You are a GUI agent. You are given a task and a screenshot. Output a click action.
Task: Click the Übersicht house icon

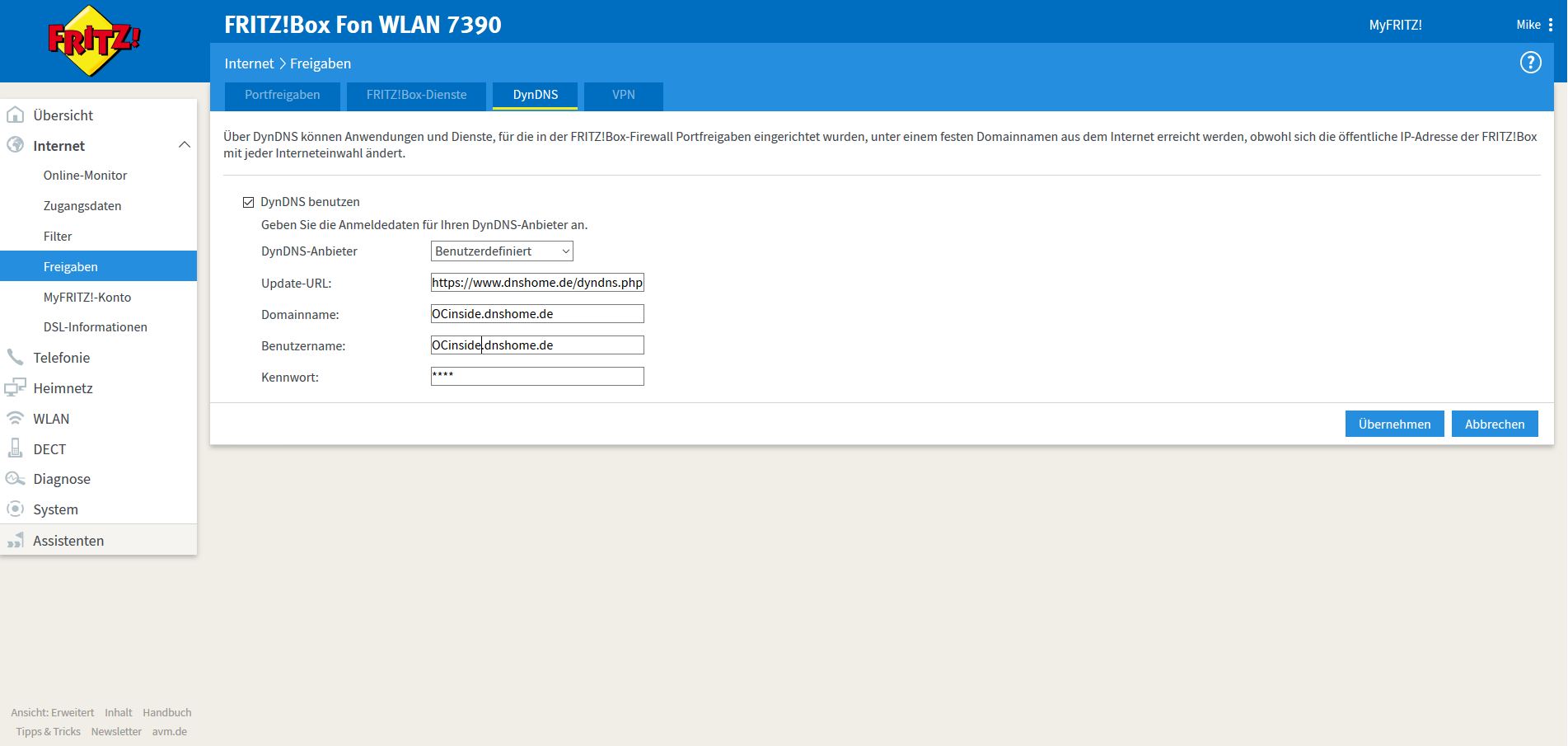[x=15, y=115]
